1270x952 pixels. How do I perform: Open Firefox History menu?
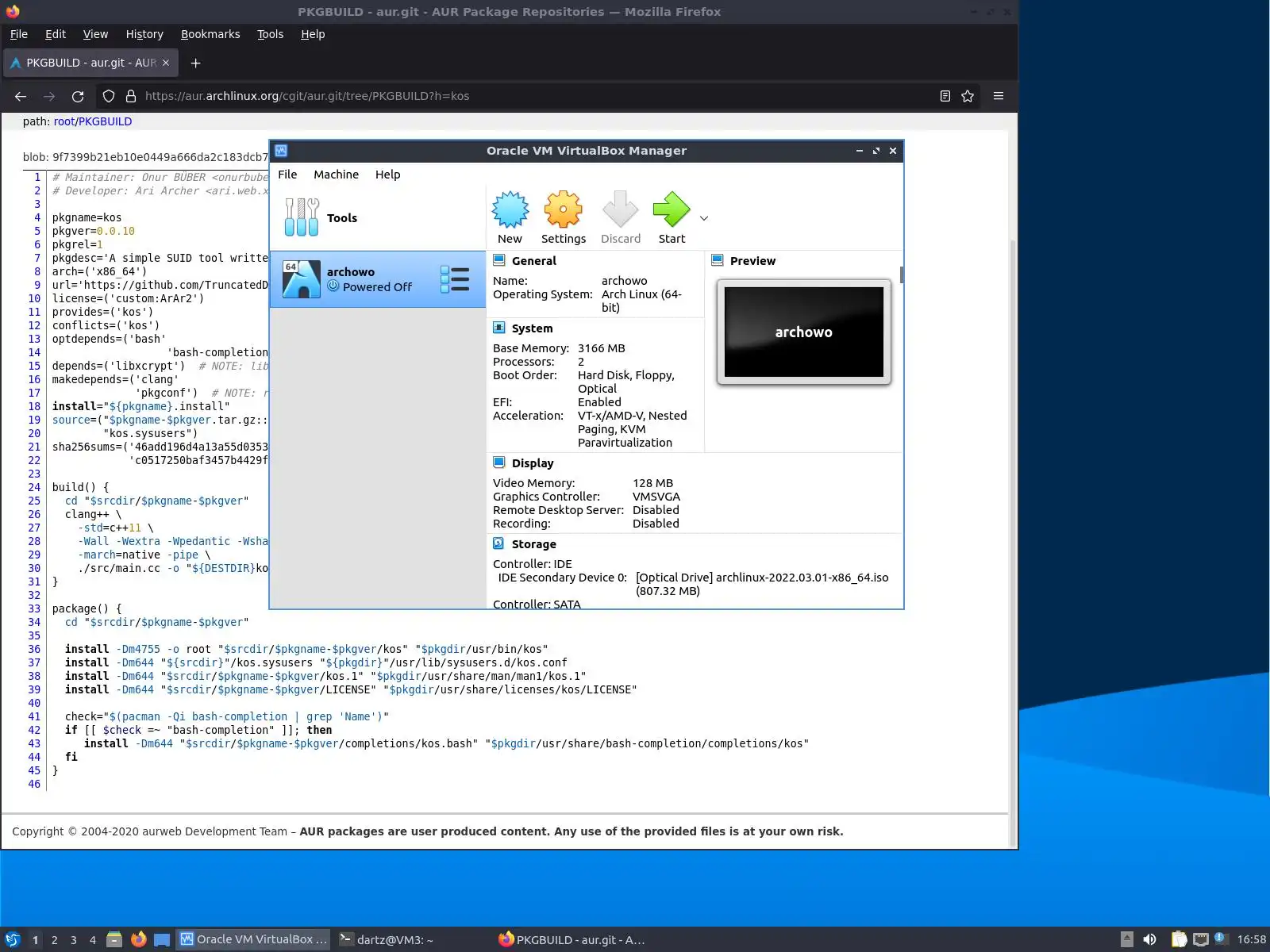(144, 34)
